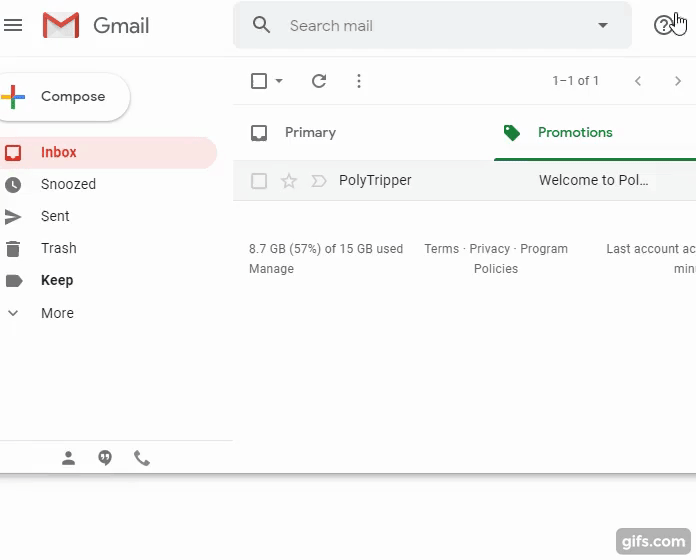
Task: Click the Compose button
Action: click(63, 97)
